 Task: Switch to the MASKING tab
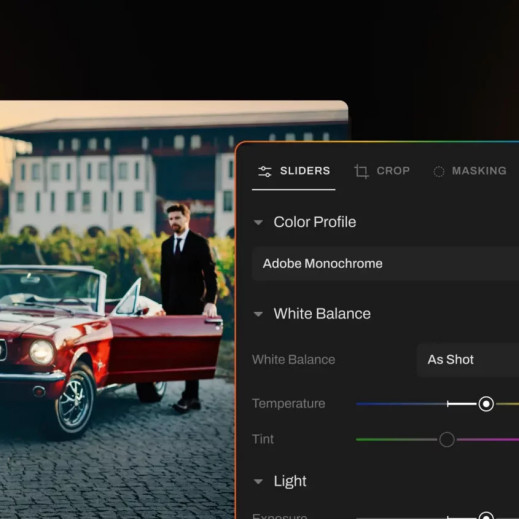click(x=470, y=171)
